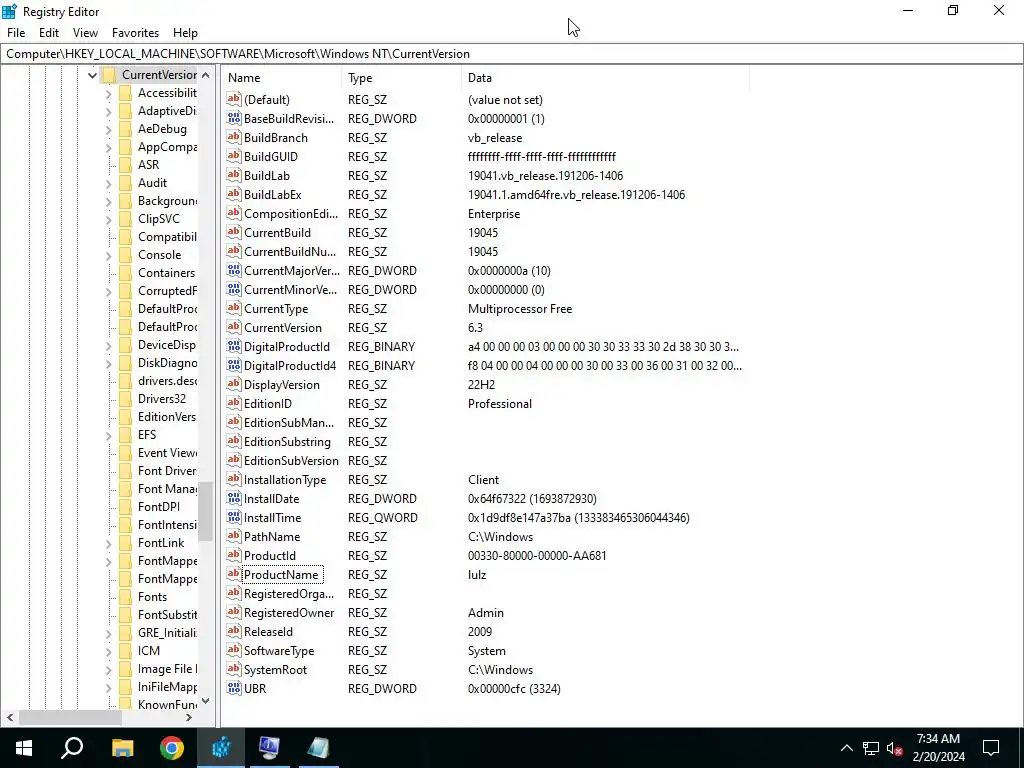The image size is (1024, 768).
Task: Click the network tray icon
Action: tap(871, 748)
